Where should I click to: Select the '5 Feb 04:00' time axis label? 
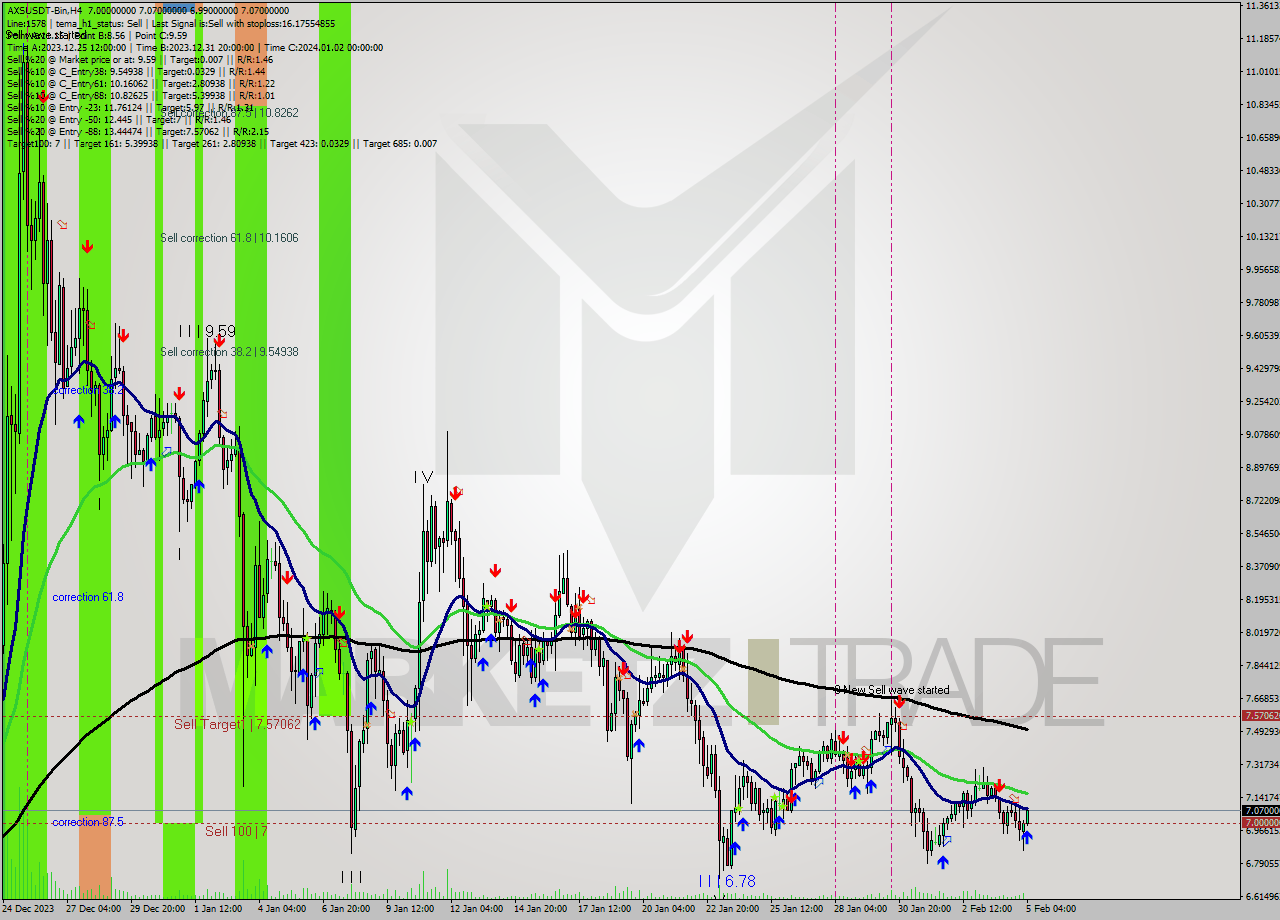point(1052,909)
